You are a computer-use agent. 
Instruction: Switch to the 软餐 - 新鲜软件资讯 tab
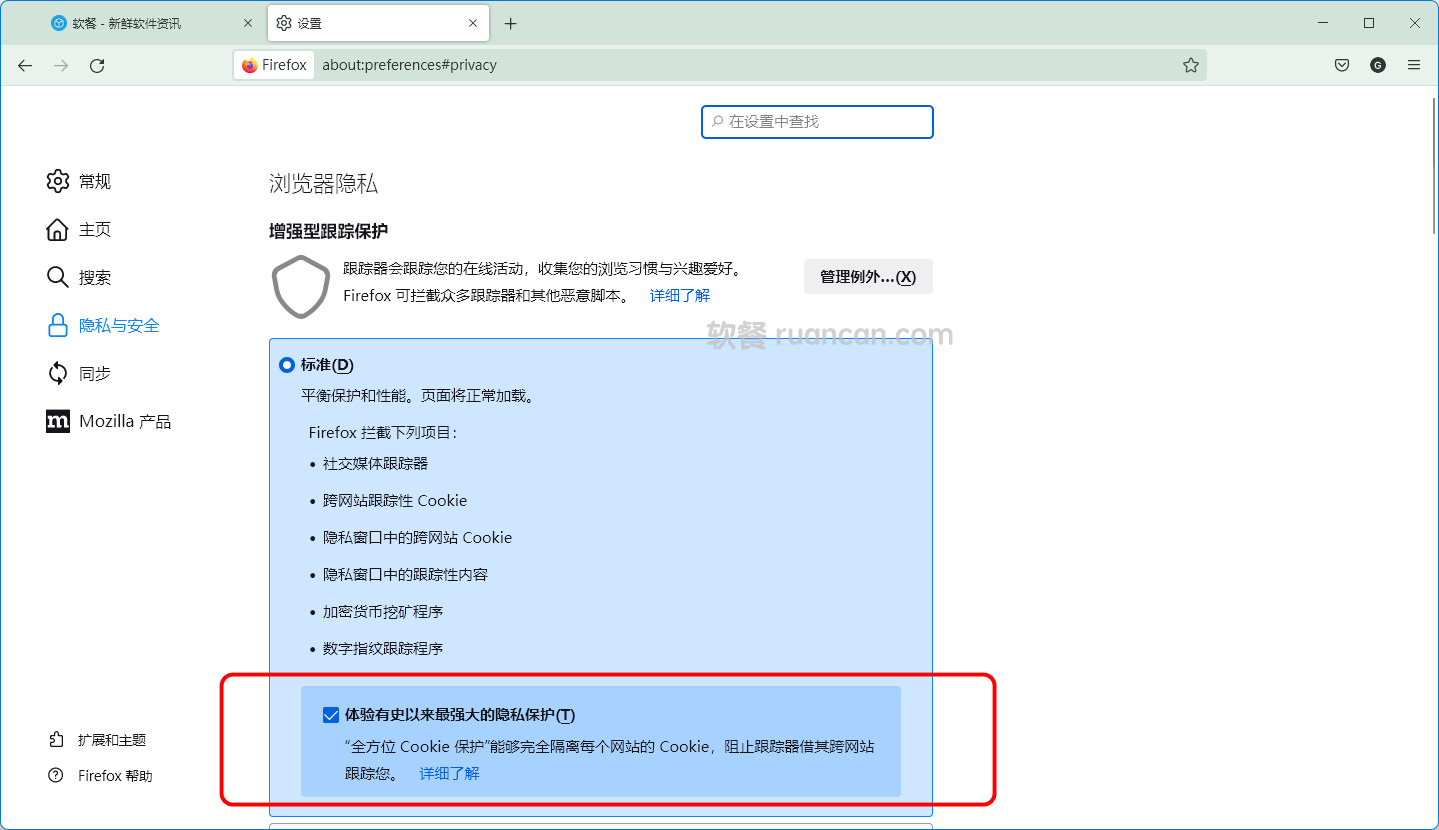coord(140,22)
